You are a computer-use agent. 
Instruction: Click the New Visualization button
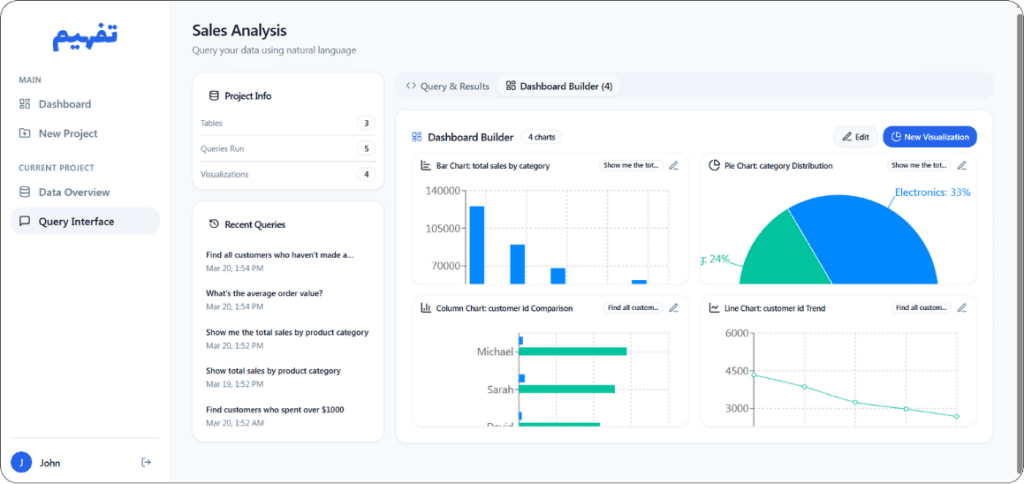point(929,137)
